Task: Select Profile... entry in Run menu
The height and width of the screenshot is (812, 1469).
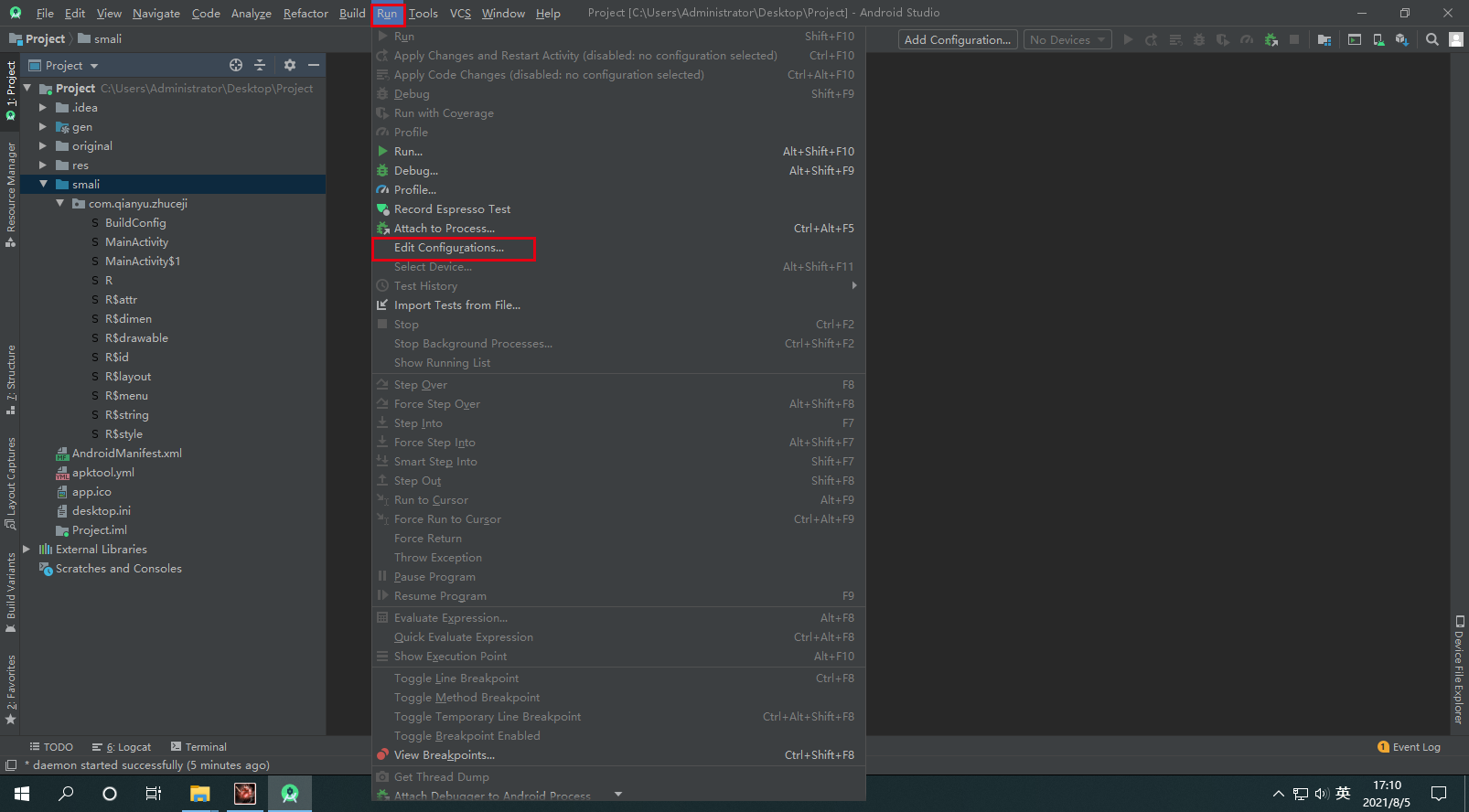Action: (618, 190)
